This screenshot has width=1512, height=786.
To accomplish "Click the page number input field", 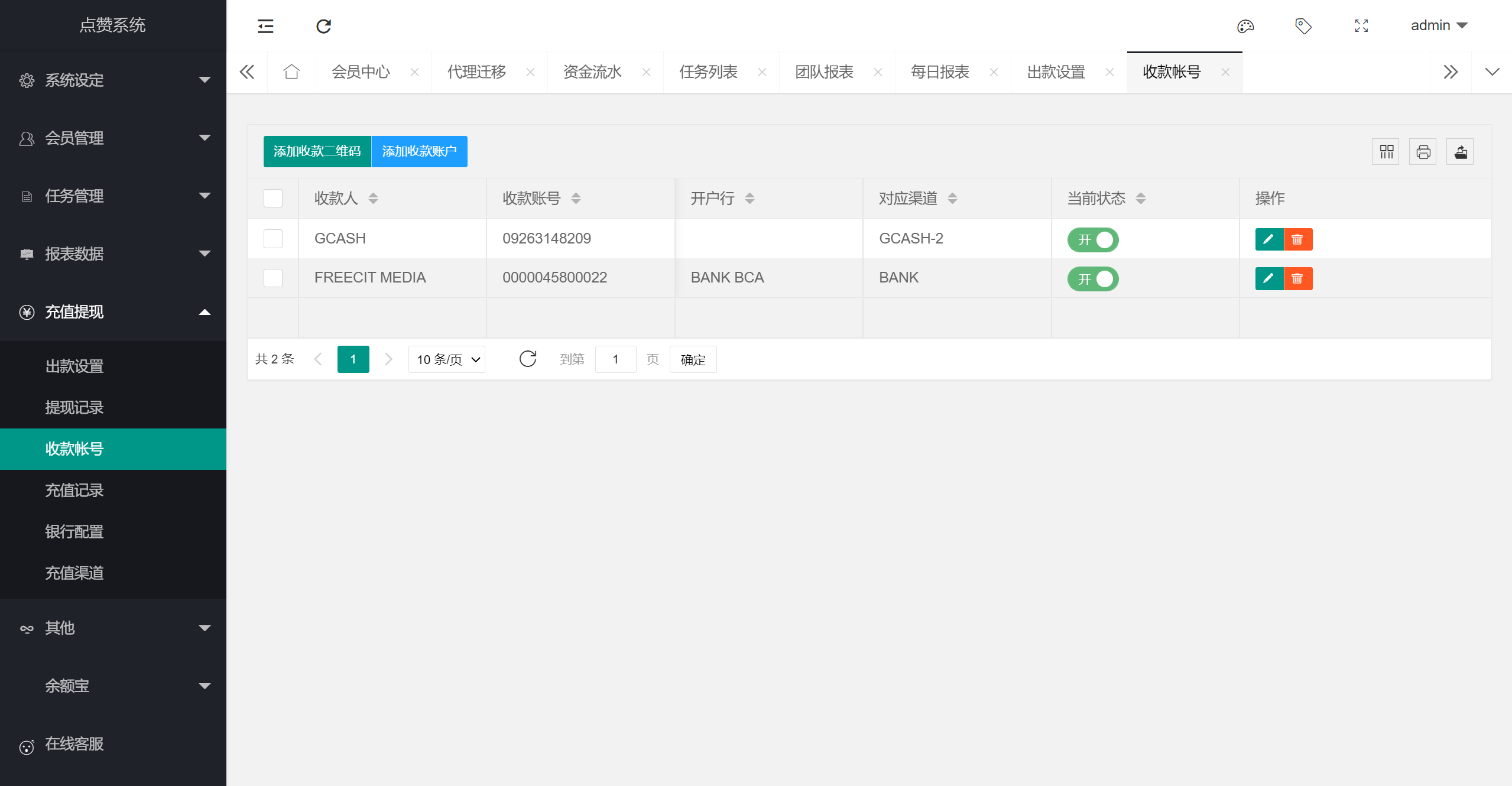I will (x=615, y=359).
